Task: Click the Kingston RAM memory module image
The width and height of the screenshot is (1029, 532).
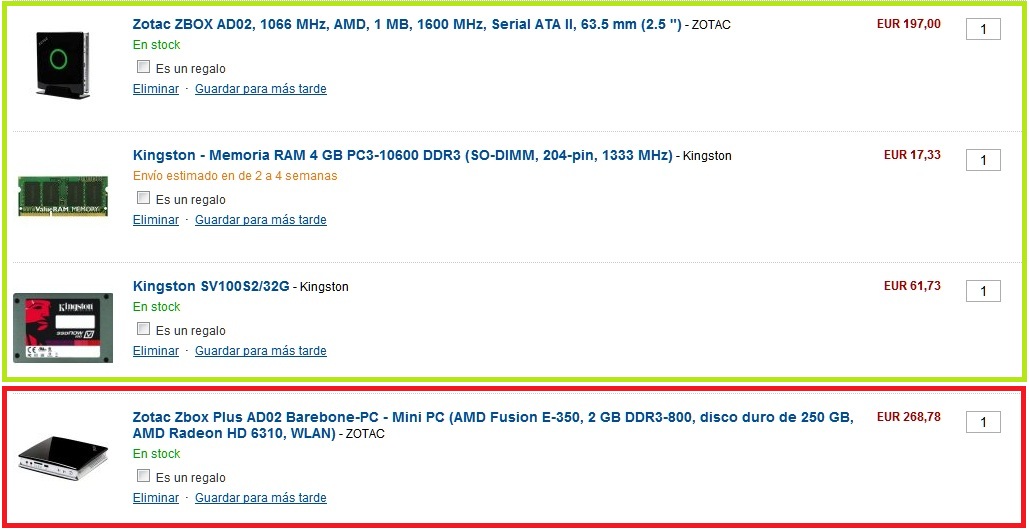Action: (63, 196)
